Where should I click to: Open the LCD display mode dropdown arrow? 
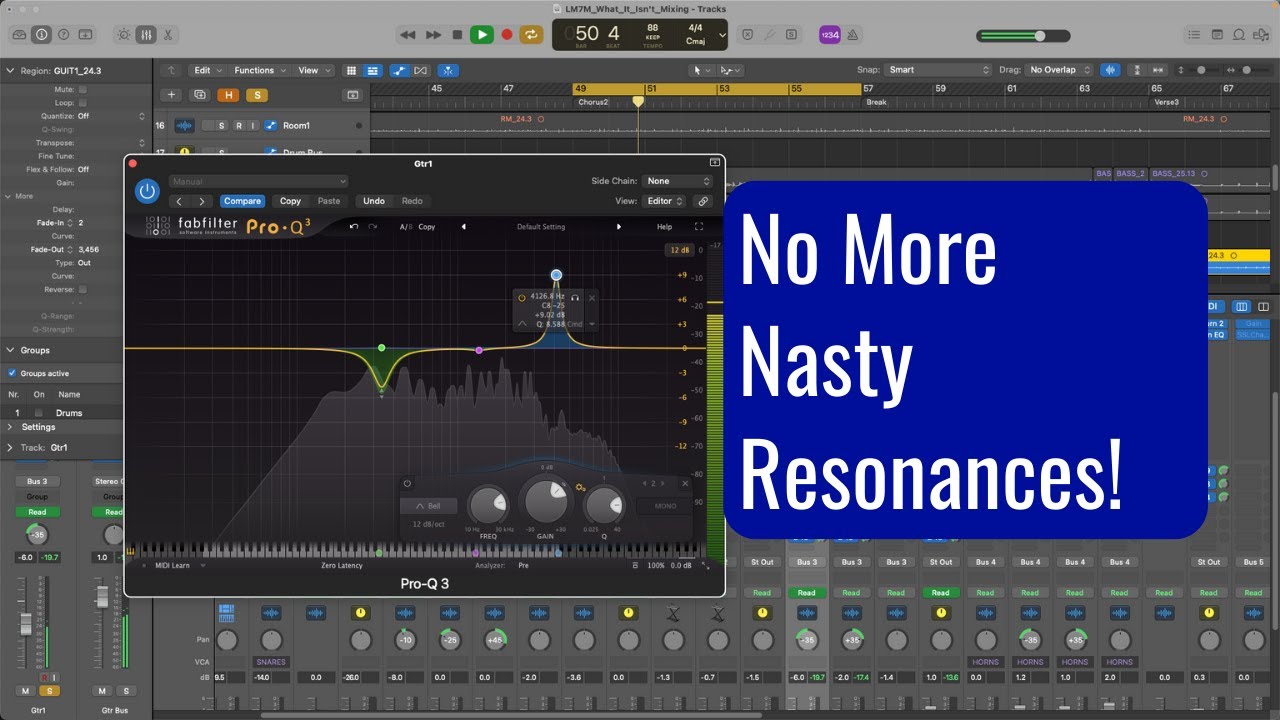[x=720, y=34]
